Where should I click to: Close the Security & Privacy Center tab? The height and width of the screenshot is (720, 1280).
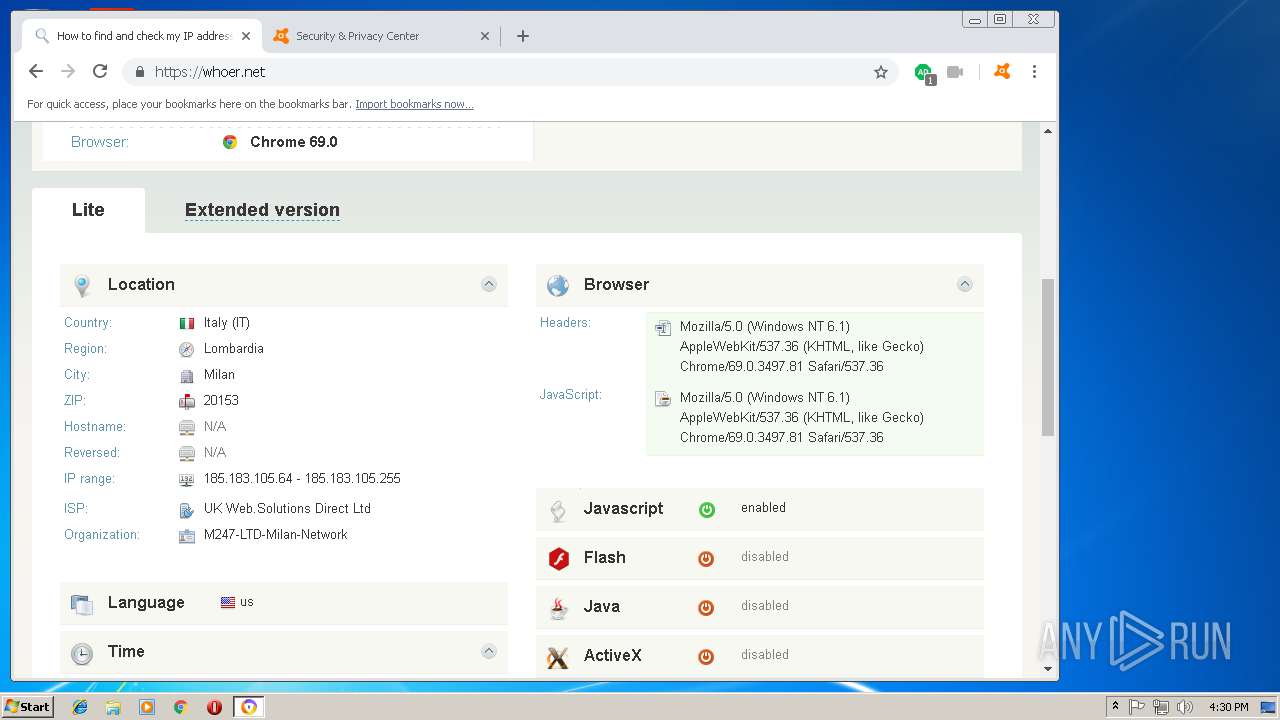click(x=485, y=36)
